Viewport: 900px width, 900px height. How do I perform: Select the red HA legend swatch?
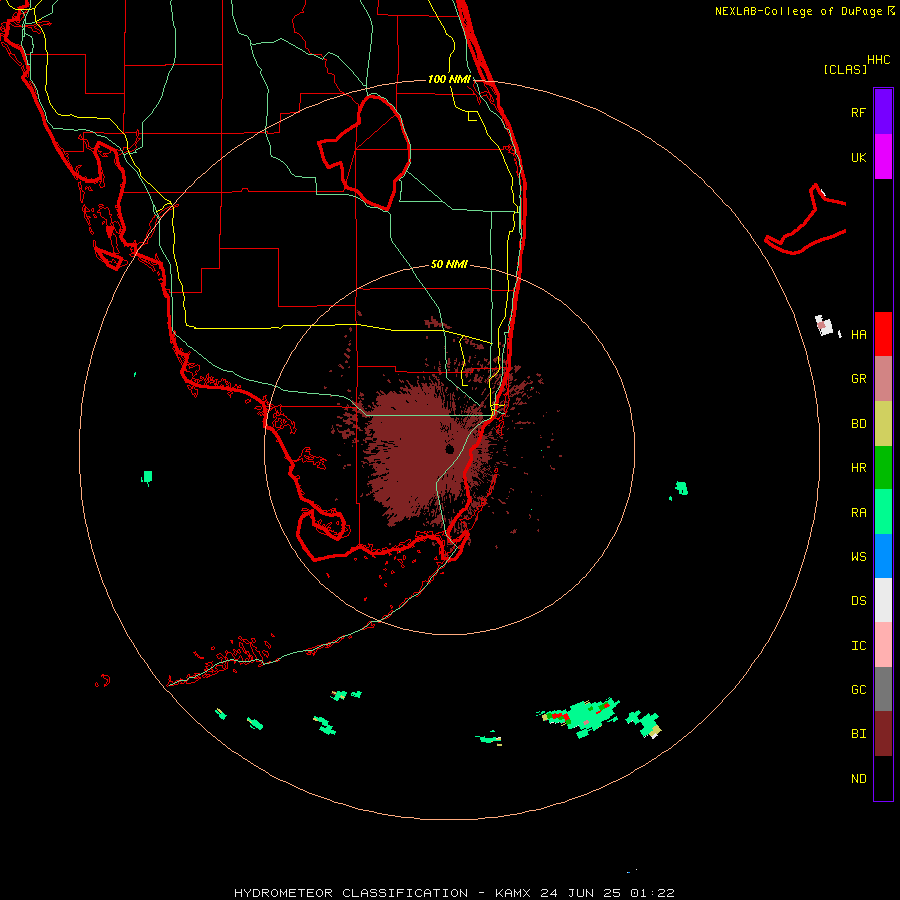883,334
